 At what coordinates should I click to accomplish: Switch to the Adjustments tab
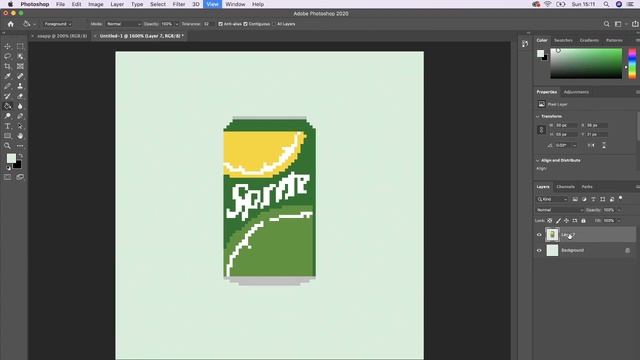click(576, 92)
